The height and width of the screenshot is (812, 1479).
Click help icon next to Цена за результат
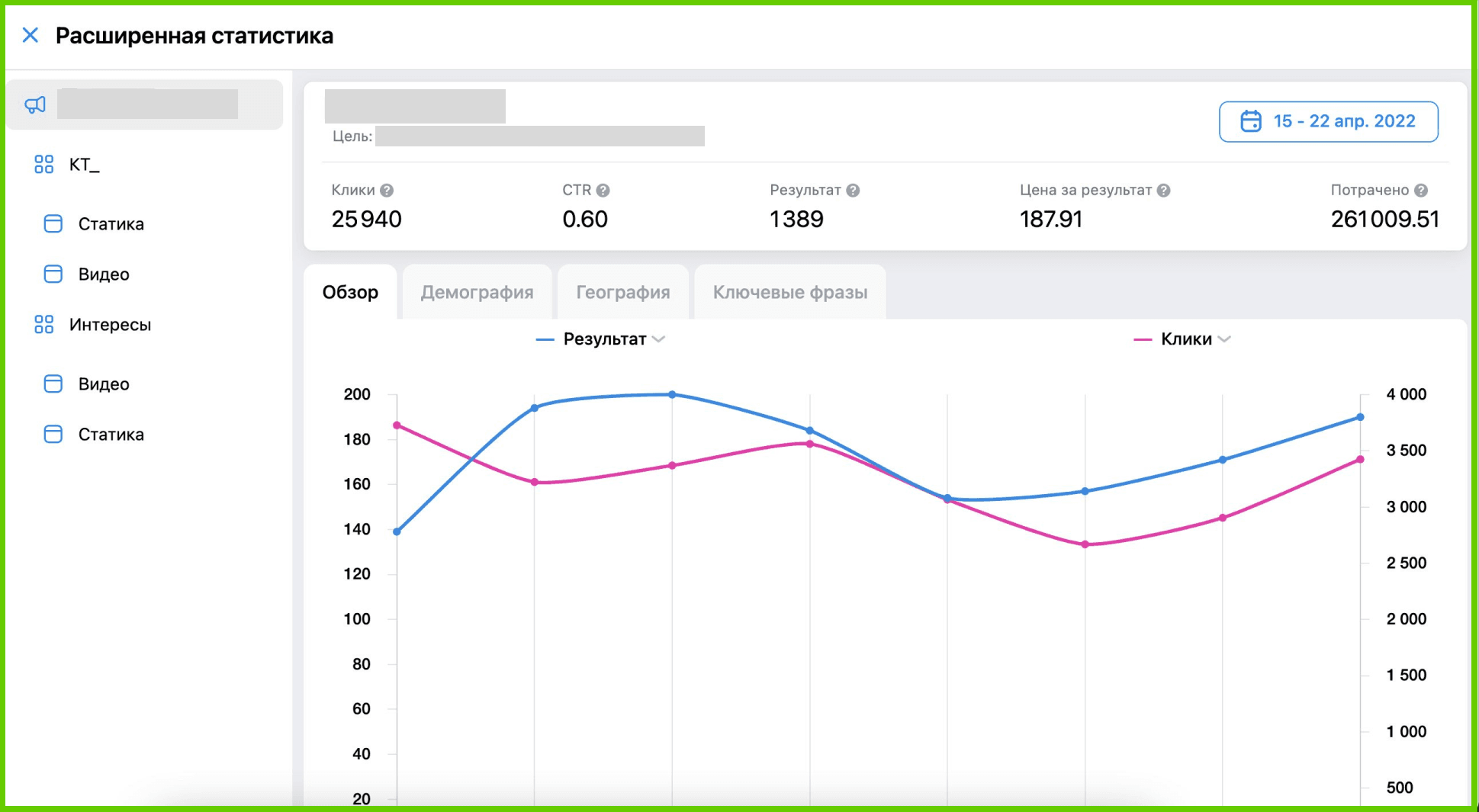pos(1163,191)
